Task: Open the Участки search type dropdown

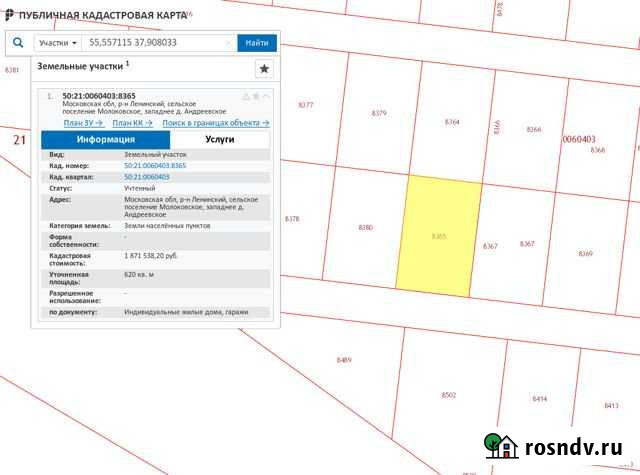Action: (x=57, y=43)
